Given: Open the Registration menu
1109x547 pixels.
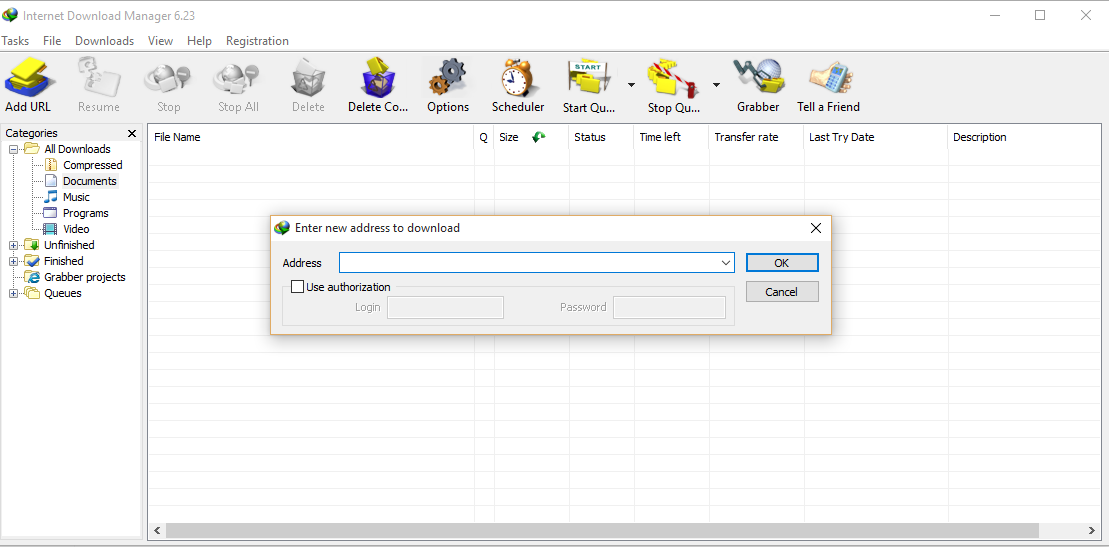Looking at the screenshot, I should 257,41.
